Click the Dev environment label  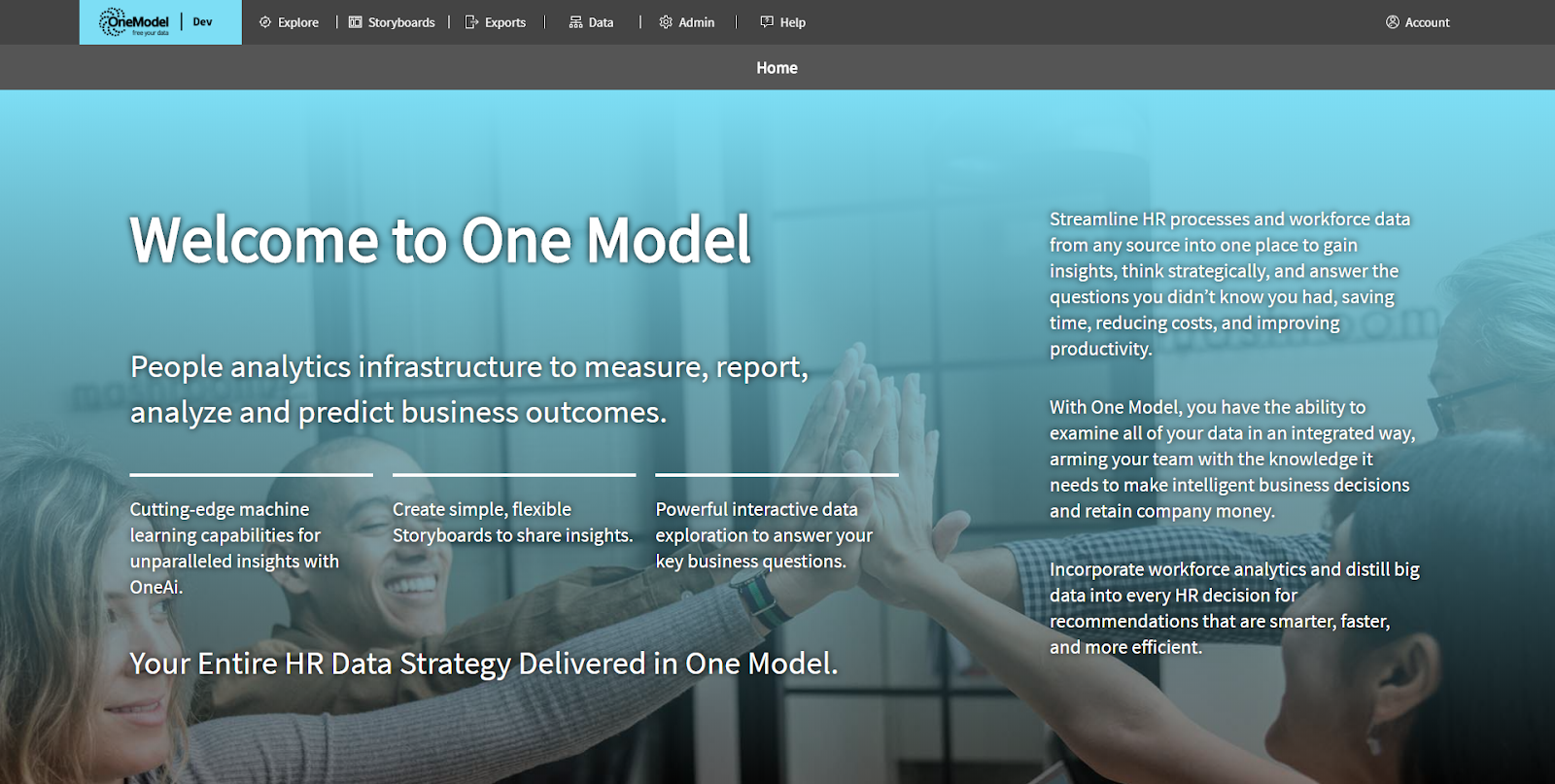202,22
